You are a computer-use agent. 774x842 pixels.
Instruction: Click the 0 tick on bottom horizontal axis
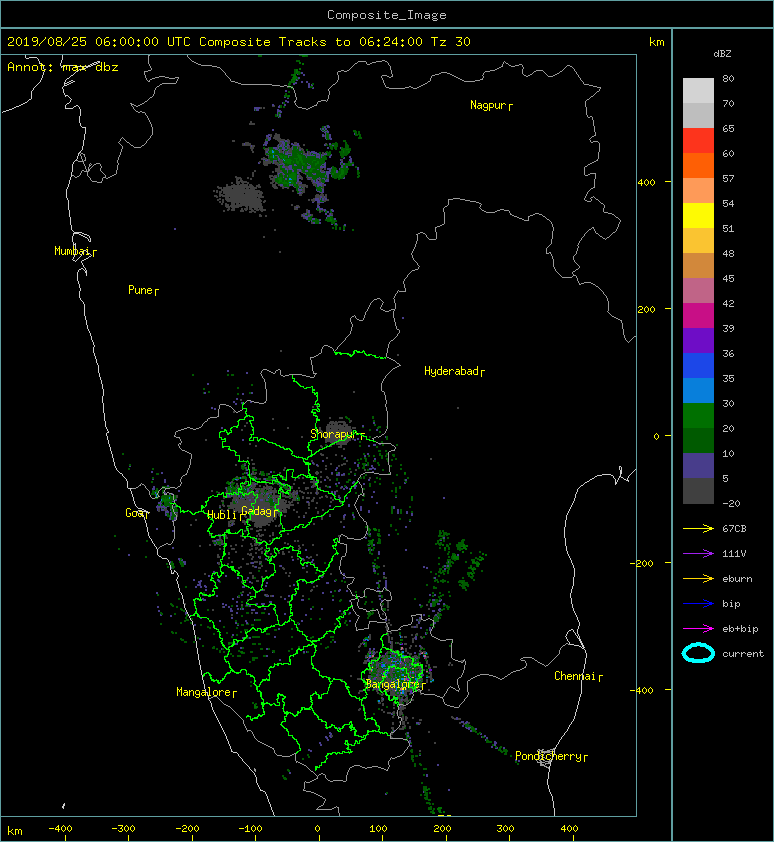tap(317, 829)
